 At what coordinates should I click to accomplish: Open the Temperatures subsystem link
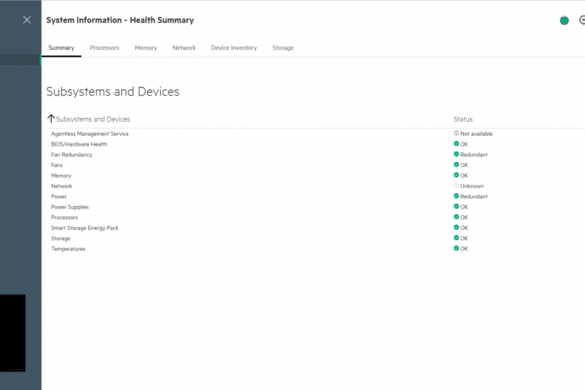click(68, 249)
